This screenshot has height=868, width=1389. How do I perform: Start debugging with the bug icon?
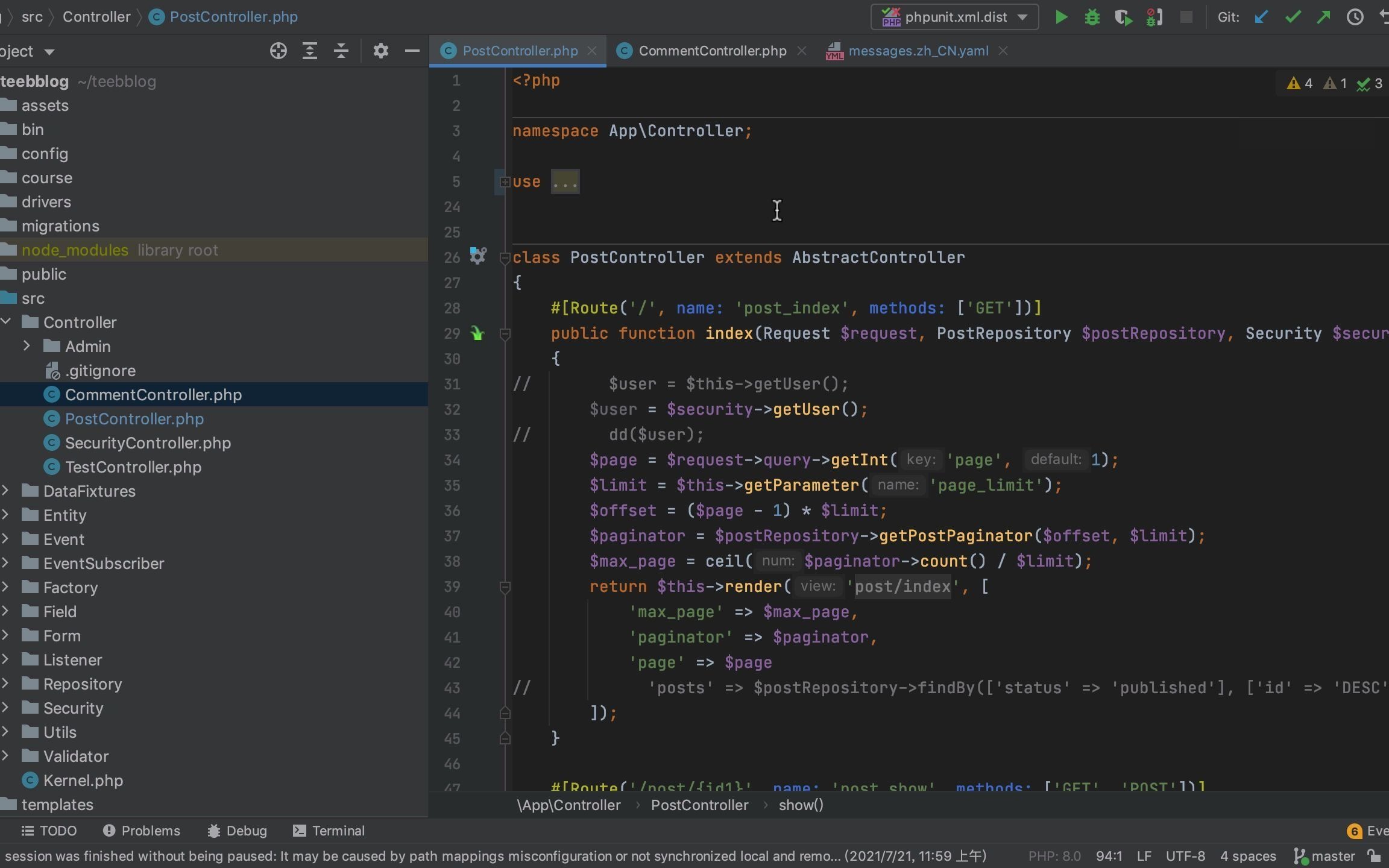click(x=1092, y=17)
